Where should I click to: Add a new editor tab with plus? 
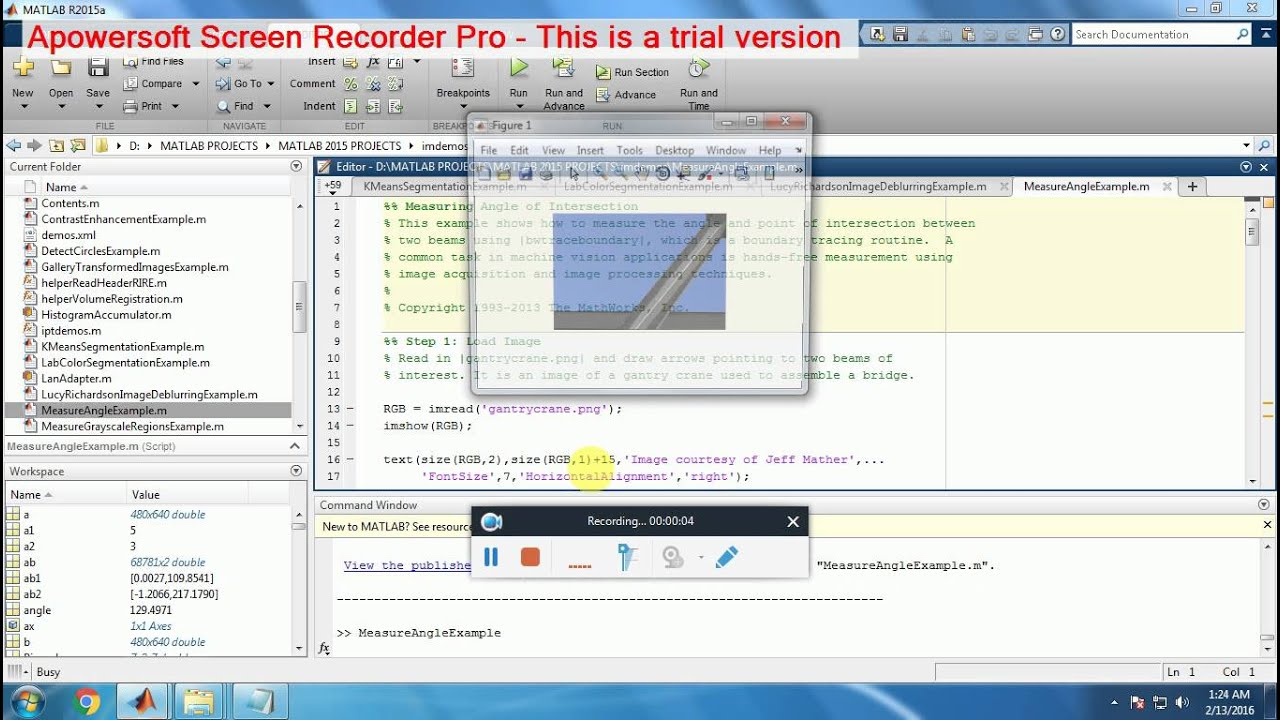pos(1192,186)
